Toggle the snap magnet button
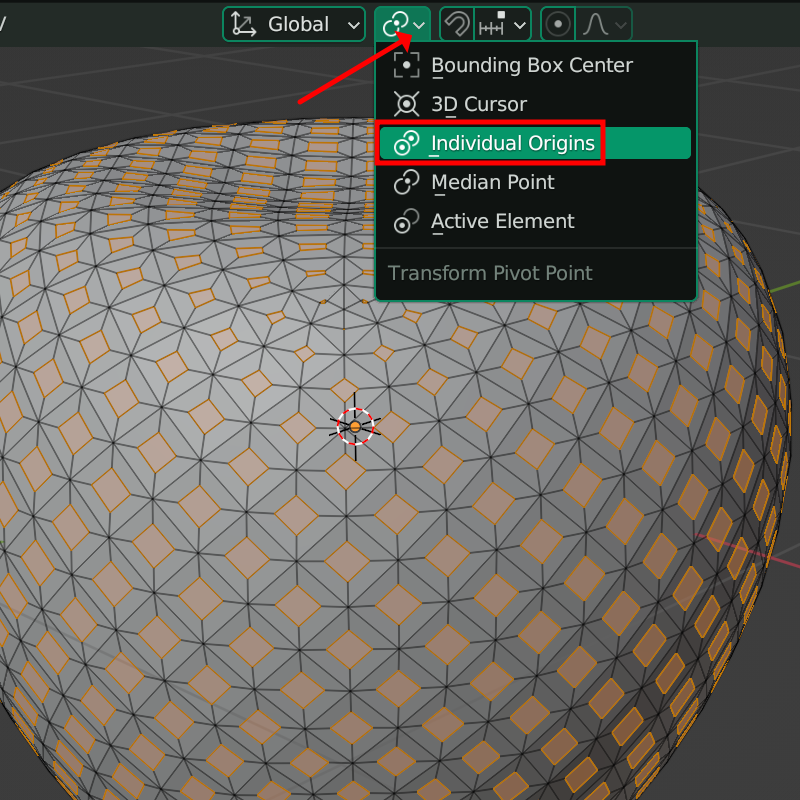This screenshot has width=800, height=800. [457, 24]
